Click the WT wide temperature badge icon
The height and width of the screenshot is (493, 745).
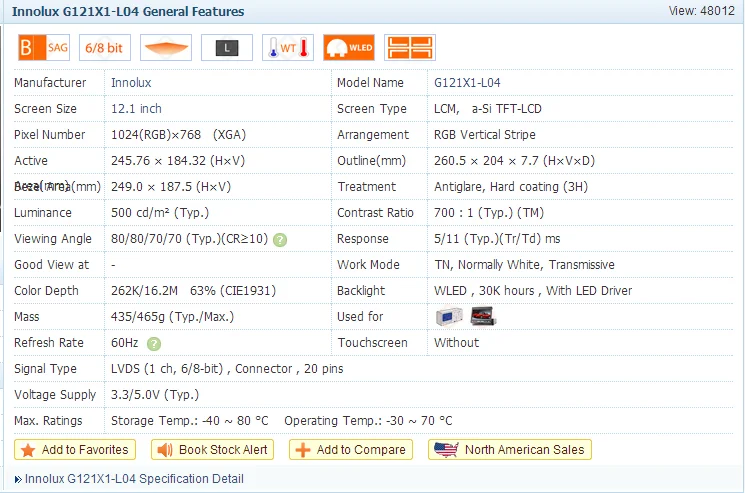coord(288,47)
